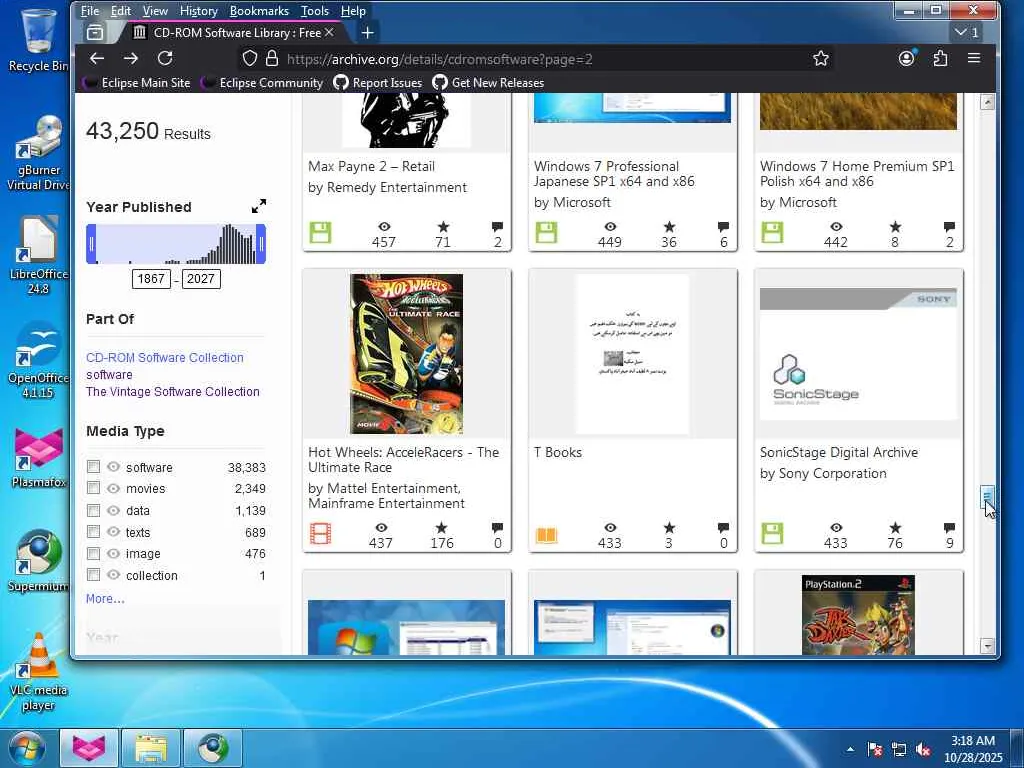Click the Windows Start button
1024x768 pixels.
point(26,748)
